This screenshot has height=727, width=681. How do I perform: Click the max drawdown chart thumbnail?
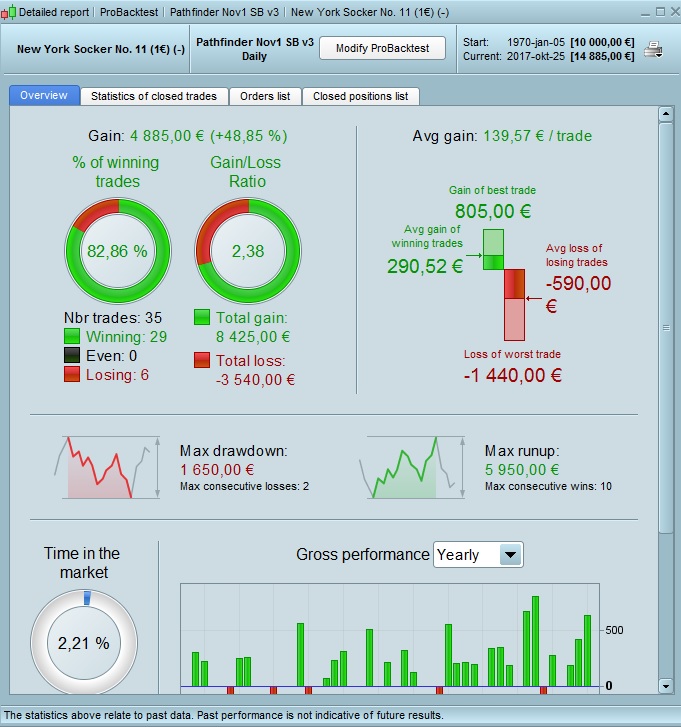click(108, 467)
